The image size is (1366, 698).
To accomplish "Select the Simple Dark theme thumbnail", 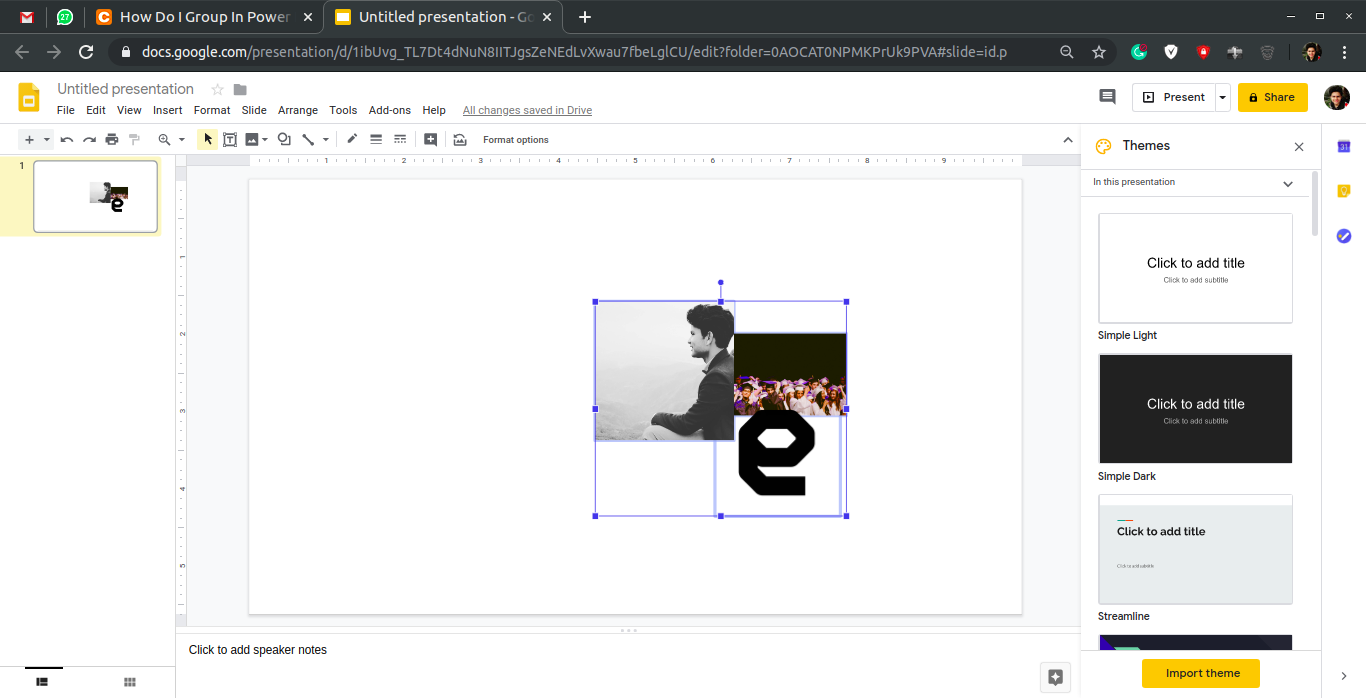I will (1195, 409).
